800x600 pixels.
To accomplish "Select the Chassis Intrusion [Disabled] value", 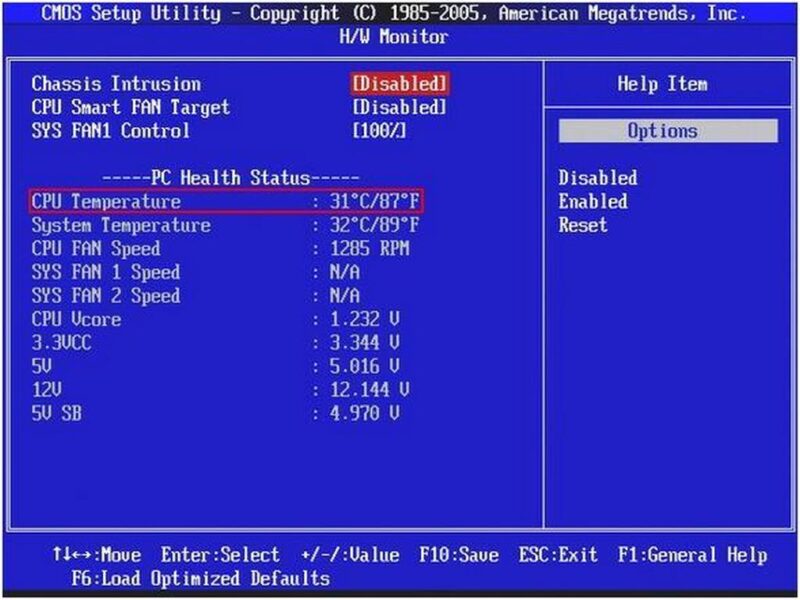I will pos(399,84).
